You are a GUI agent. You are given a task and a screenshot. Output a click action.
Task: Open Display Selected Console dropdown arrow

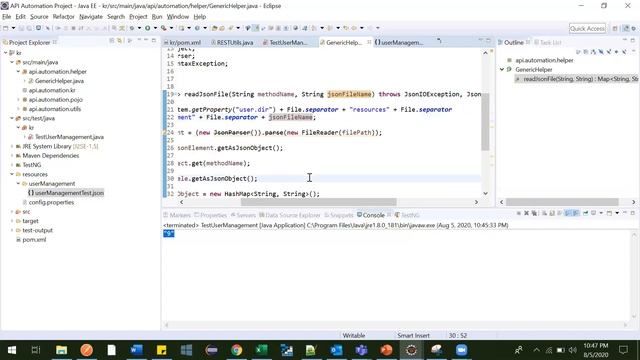[x=601, y=213]
